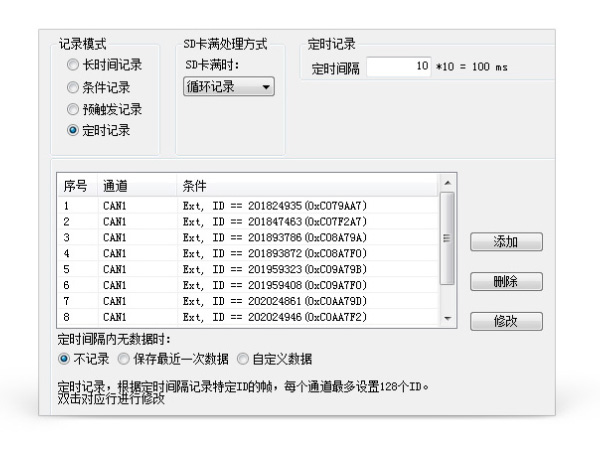The height and width of the screenshot is (449, 600).
Task: Select row 5 with ID 201959323
Action: [x=250, y=269]
